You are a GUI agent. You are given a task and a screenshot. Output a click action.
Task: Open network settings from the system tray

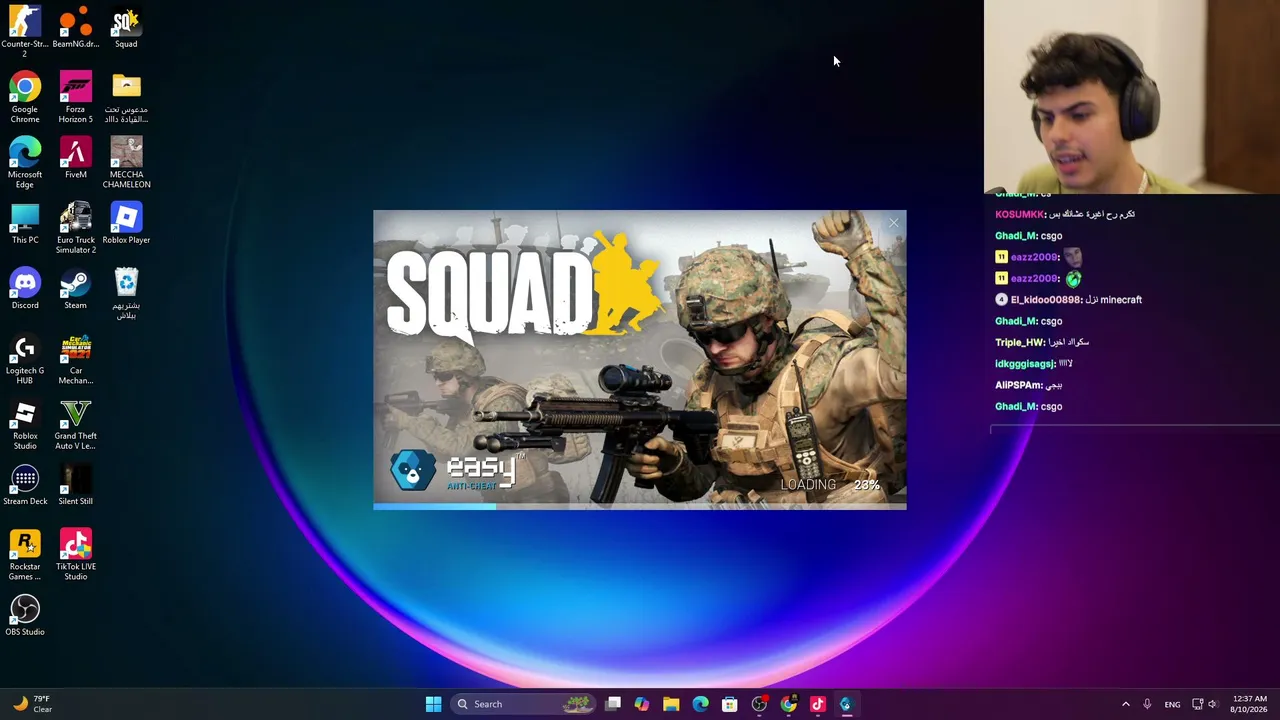click(x=1197, y=704)
